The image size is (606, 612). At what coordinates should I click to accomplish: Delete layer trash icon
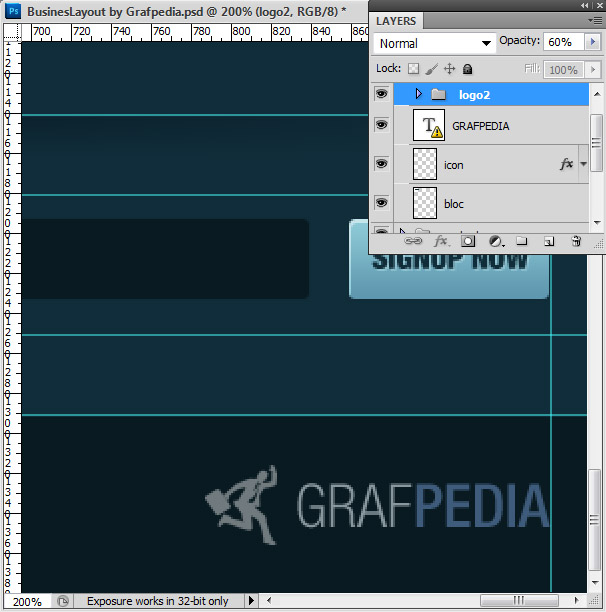pyautogui.click(x=576, y=241)
